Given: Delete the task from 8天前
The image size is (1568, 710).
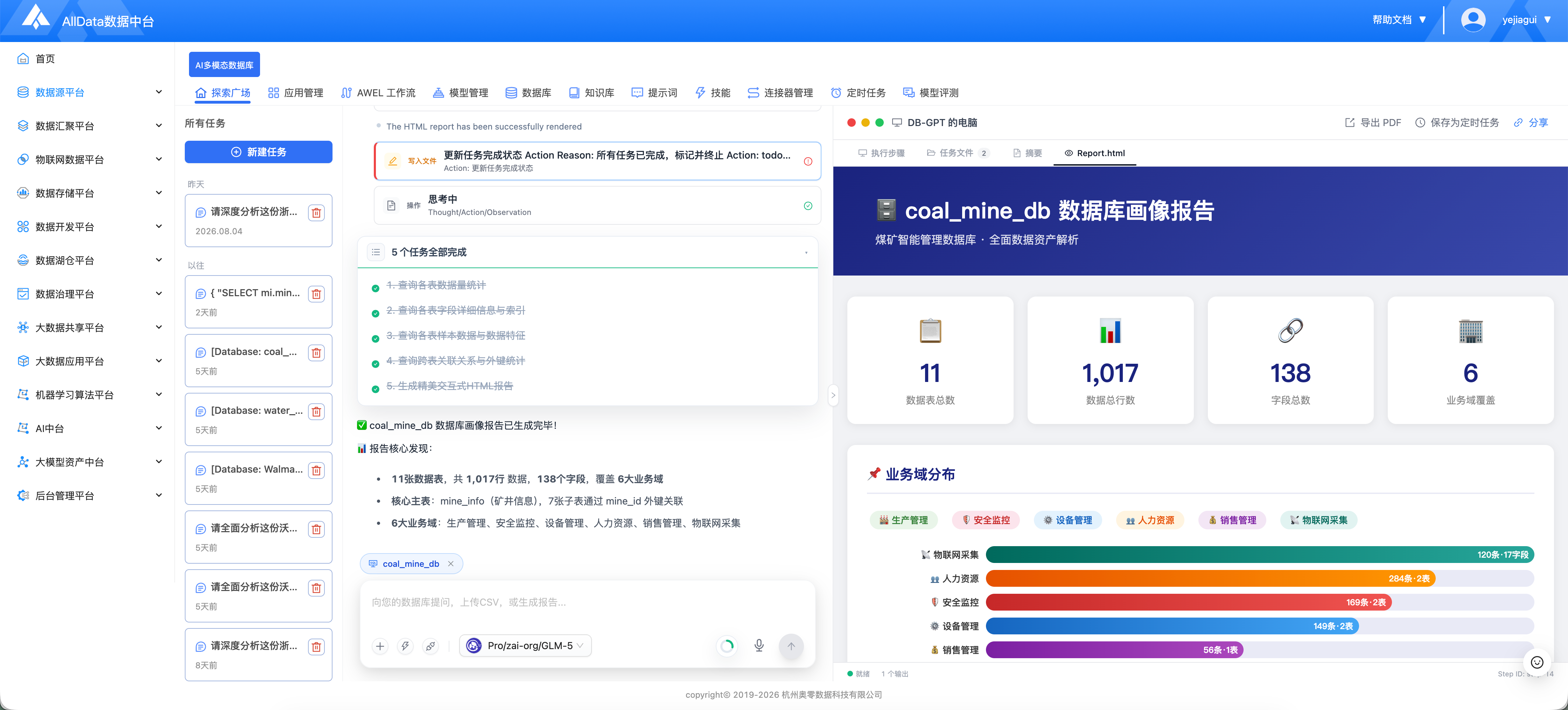Looking at the screenshot, I should pyautogui.click(x=316, y=647).
